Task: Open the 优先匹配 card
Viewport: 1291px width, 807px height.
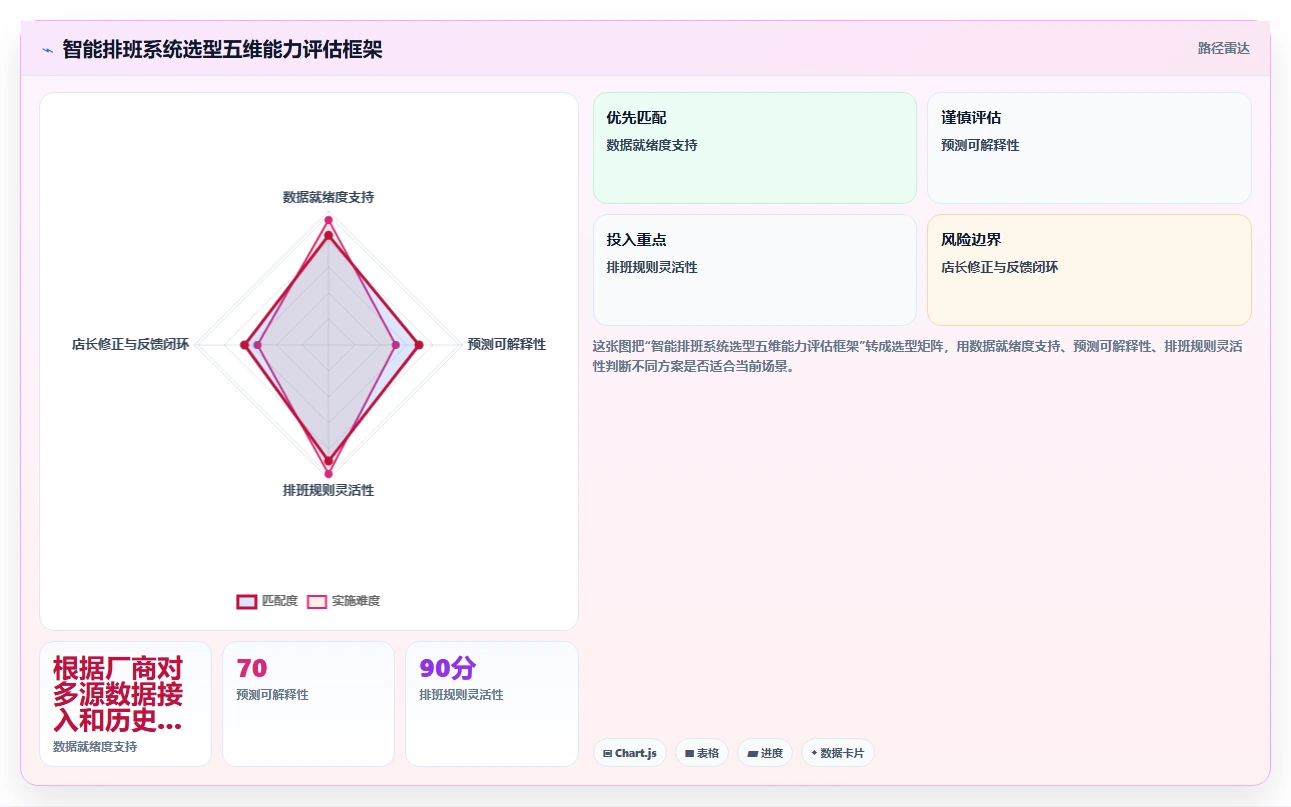Action: [754, 148]
